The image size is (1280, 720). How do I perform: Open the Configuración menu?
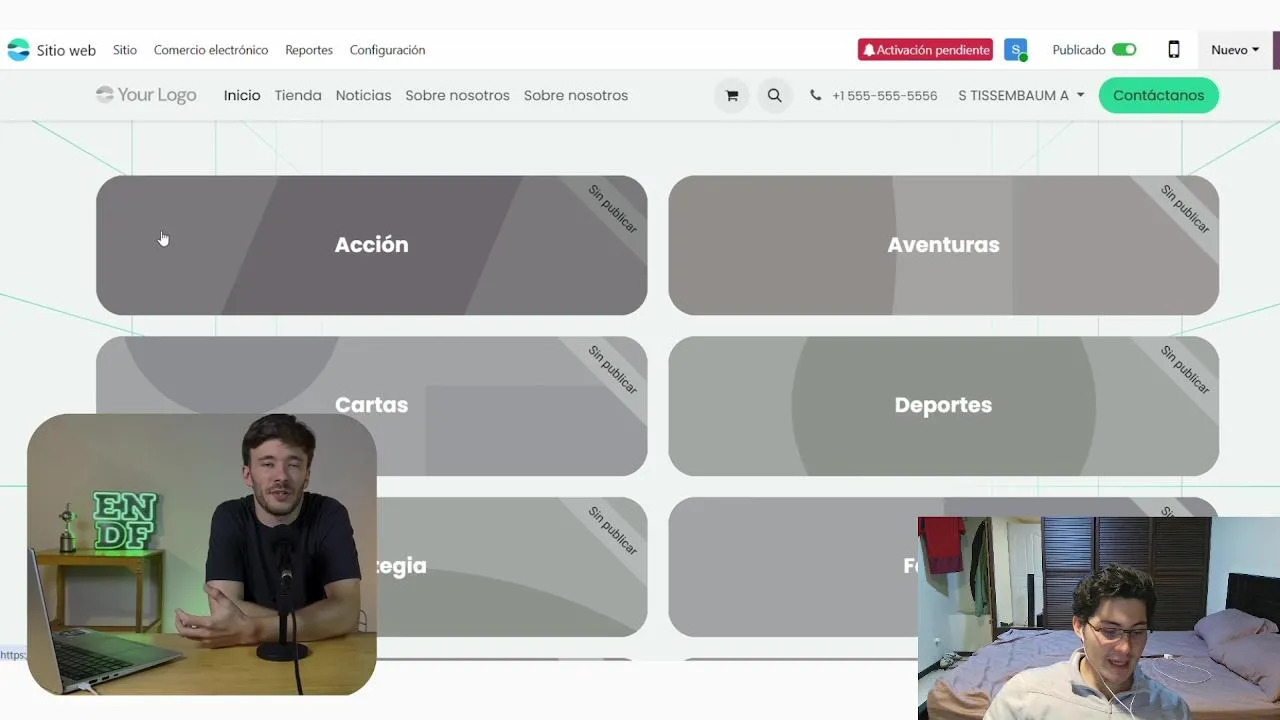pyautogui.click(x=387, y=50)
